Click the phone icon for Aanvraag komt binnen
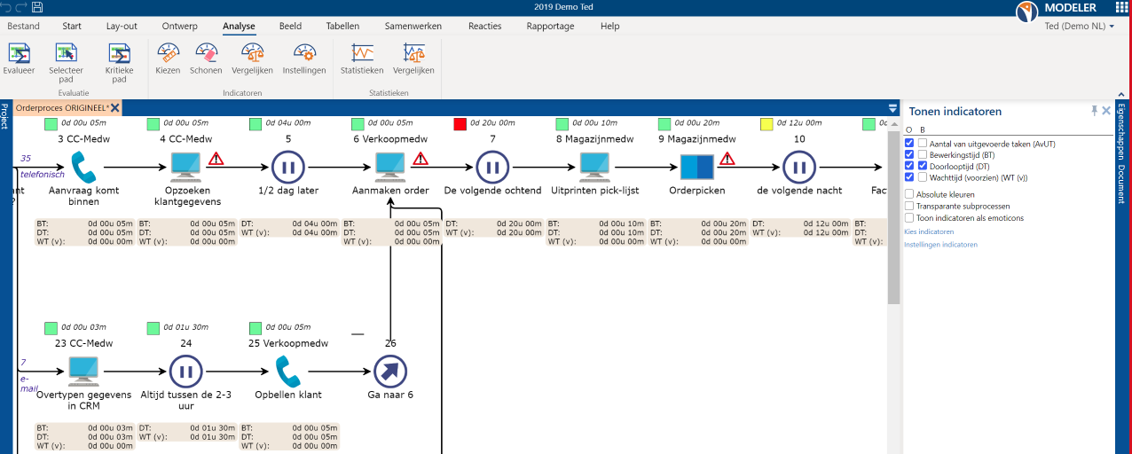This screenshot has height=454, width=1132. tap(83, 165)
